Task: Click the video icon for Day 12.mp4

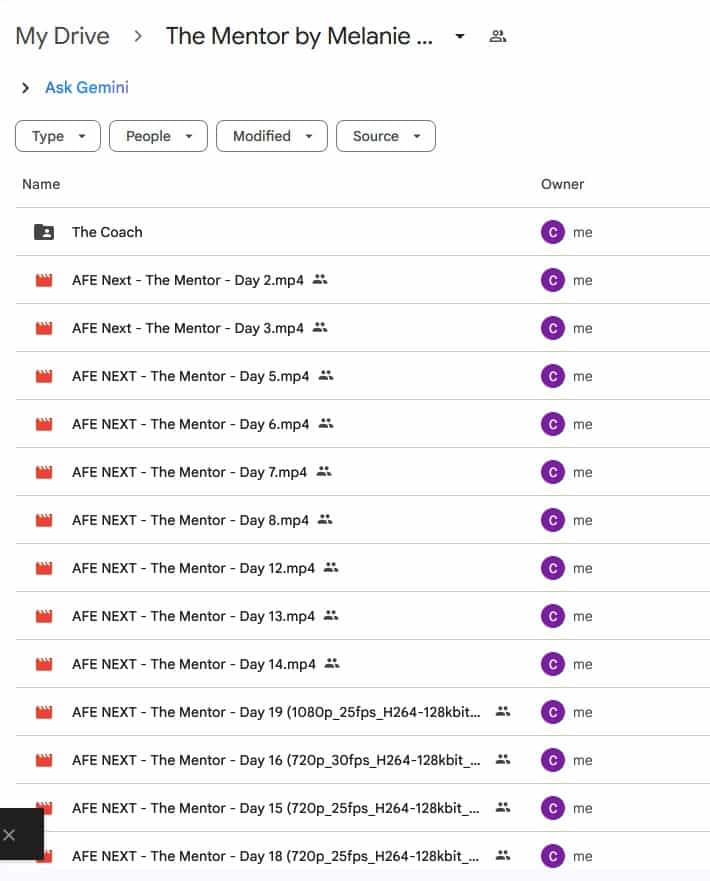Action: (44, 568)
